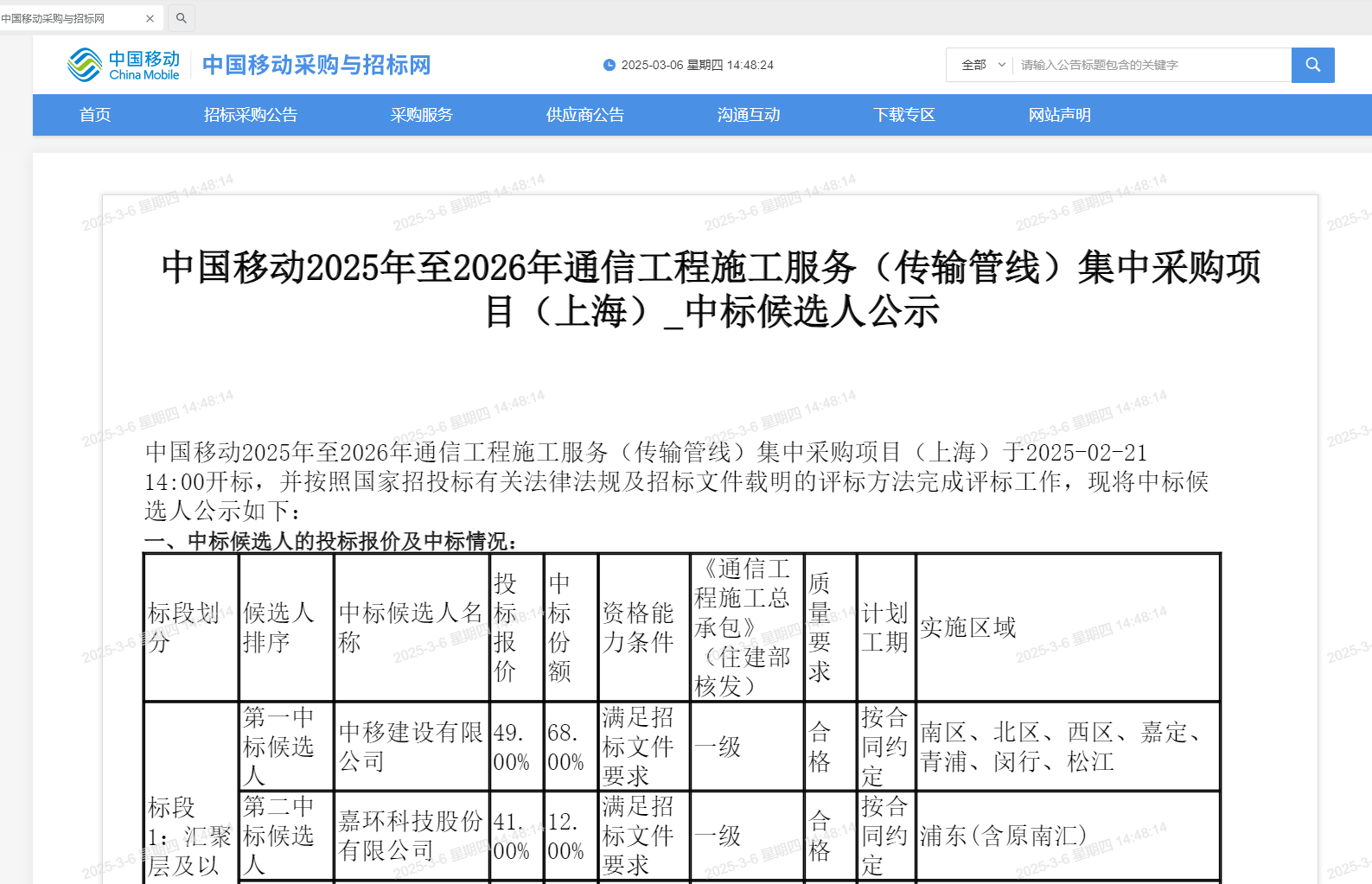Click the blue magnifier search button
1372x884 pixels.
coord(1312,65)
